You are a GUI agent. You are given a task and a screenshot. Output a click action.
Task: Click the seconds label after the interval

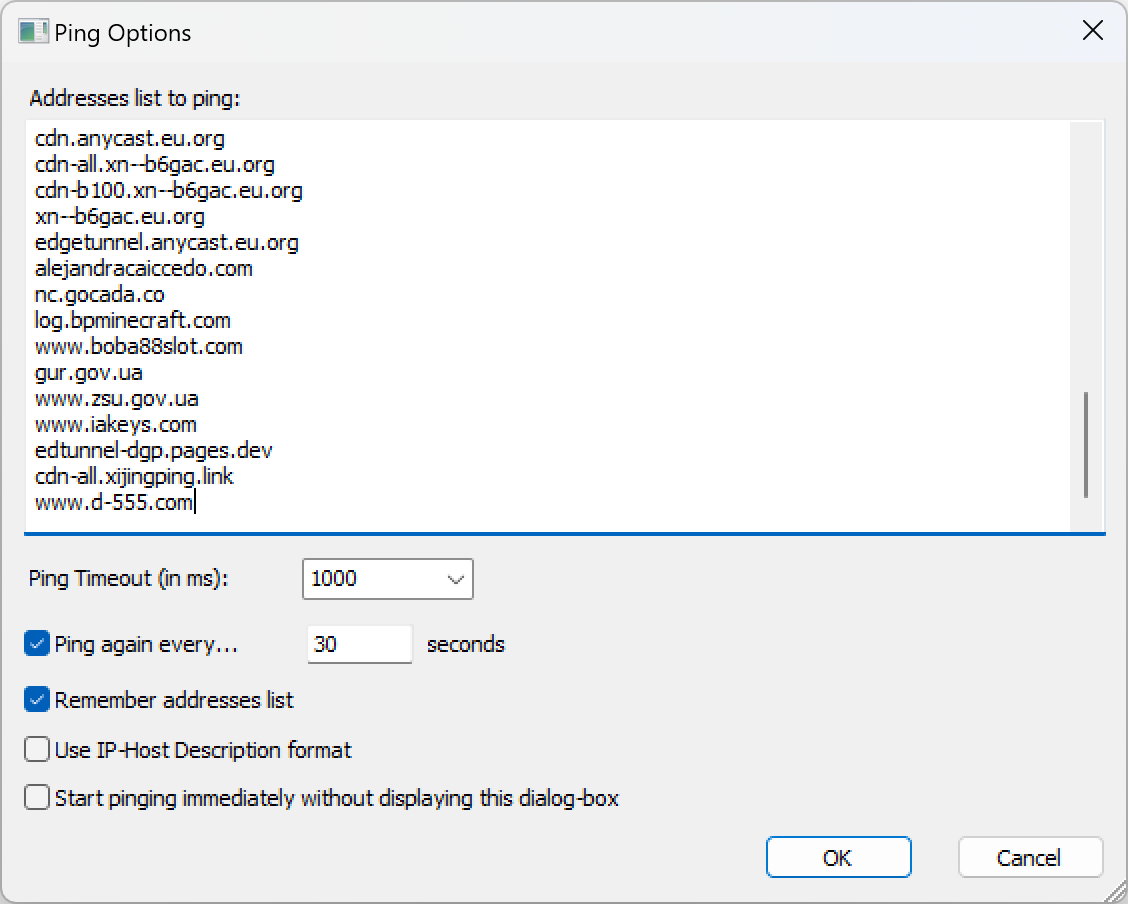[x=465, y=644]
